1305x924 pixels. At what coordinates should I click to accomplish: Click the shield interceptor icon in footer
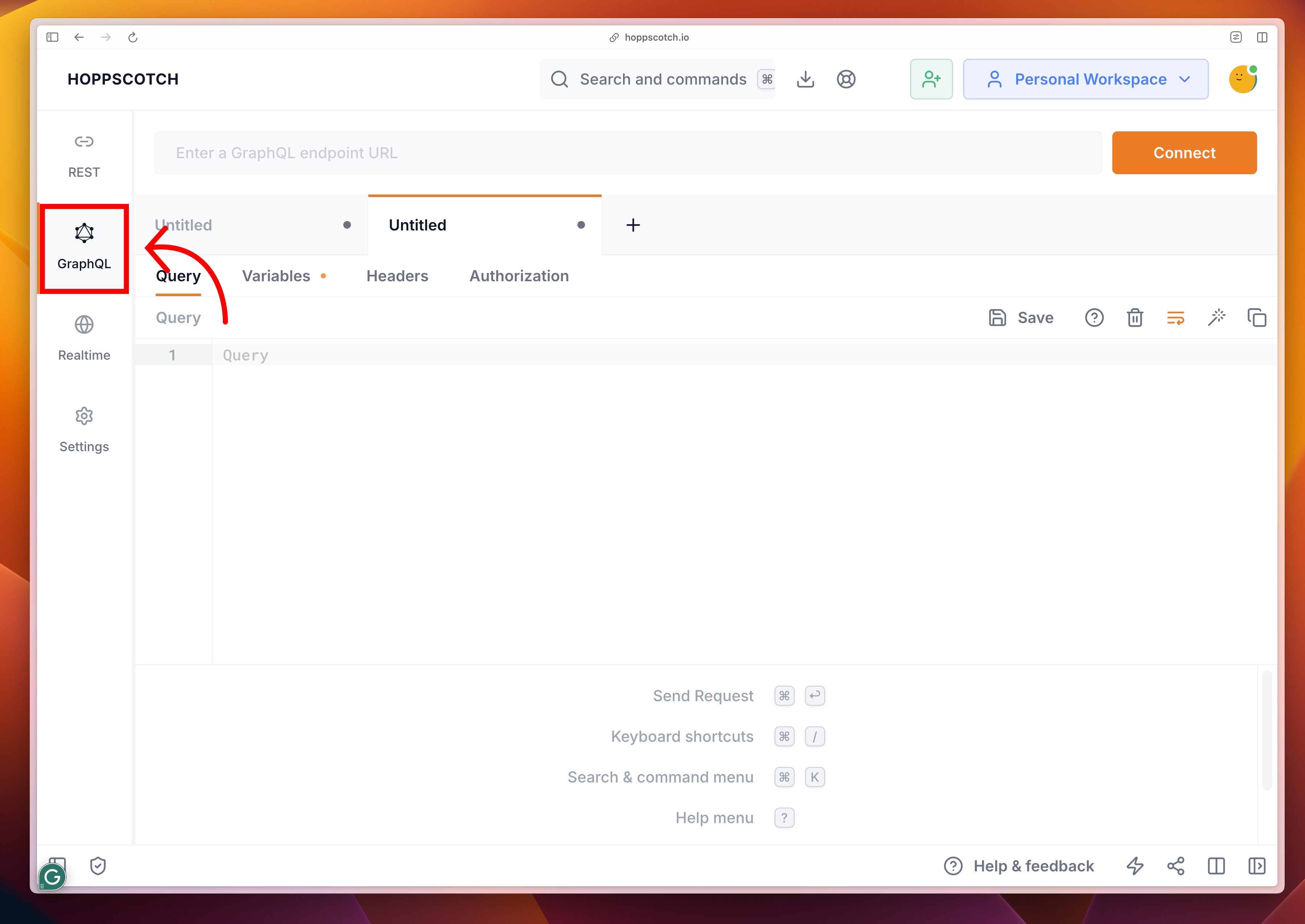pyautogui.click(x=98, y=866)
